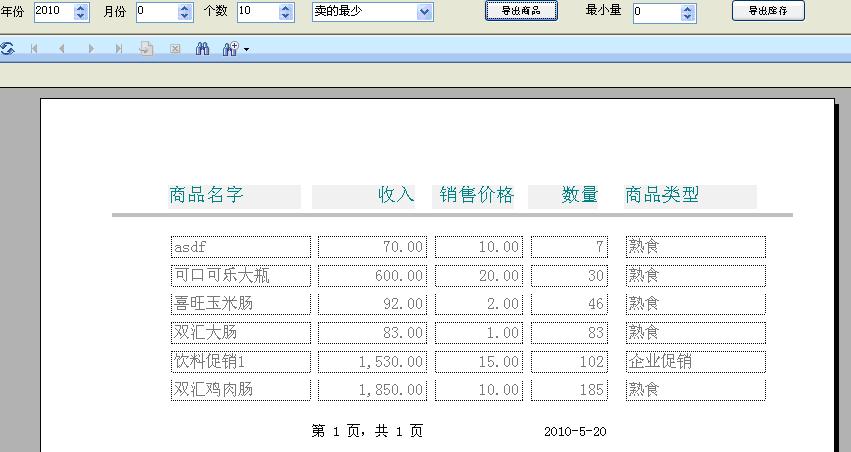
Task: Click the close current view icon
Action: click(175, 49)
